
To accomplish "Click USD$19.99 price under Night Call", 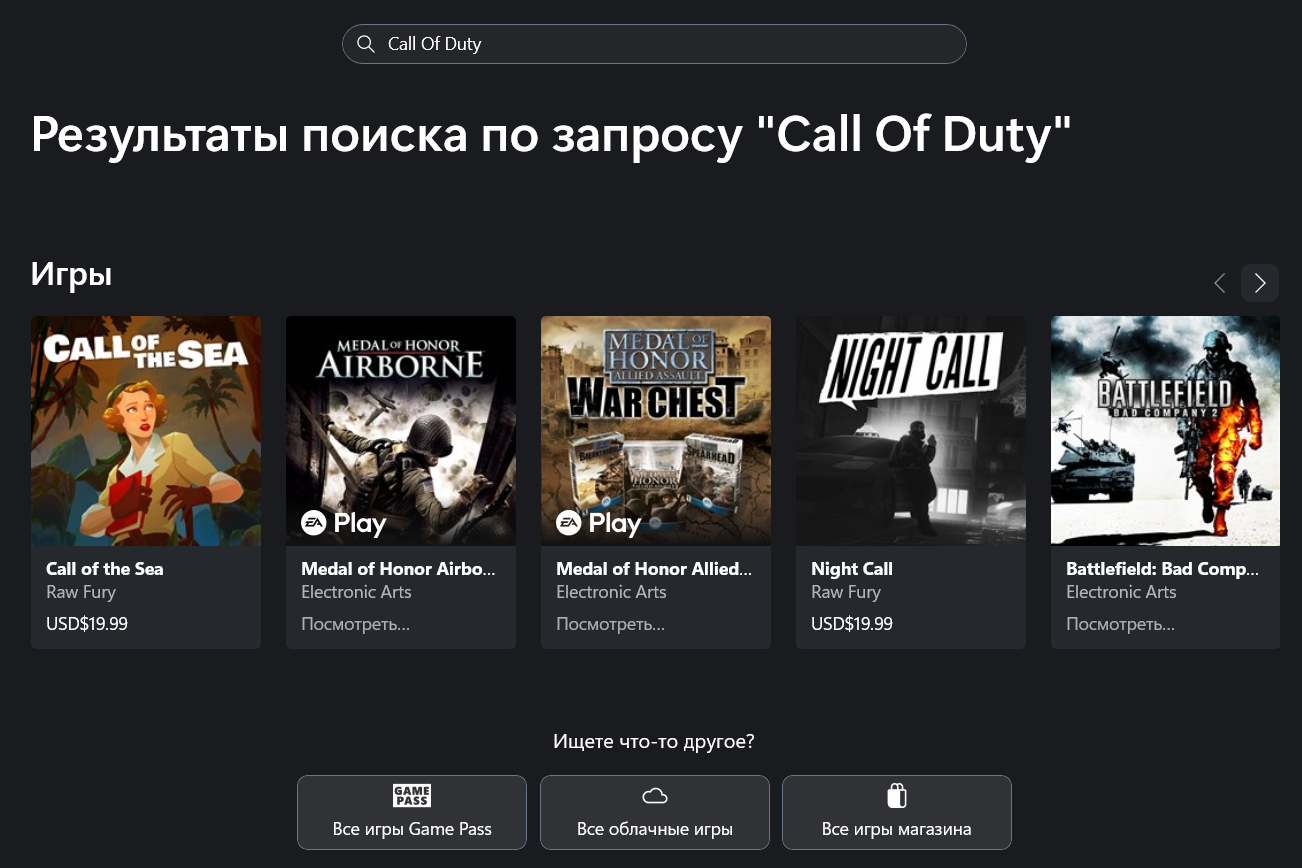I will point(852,624).
